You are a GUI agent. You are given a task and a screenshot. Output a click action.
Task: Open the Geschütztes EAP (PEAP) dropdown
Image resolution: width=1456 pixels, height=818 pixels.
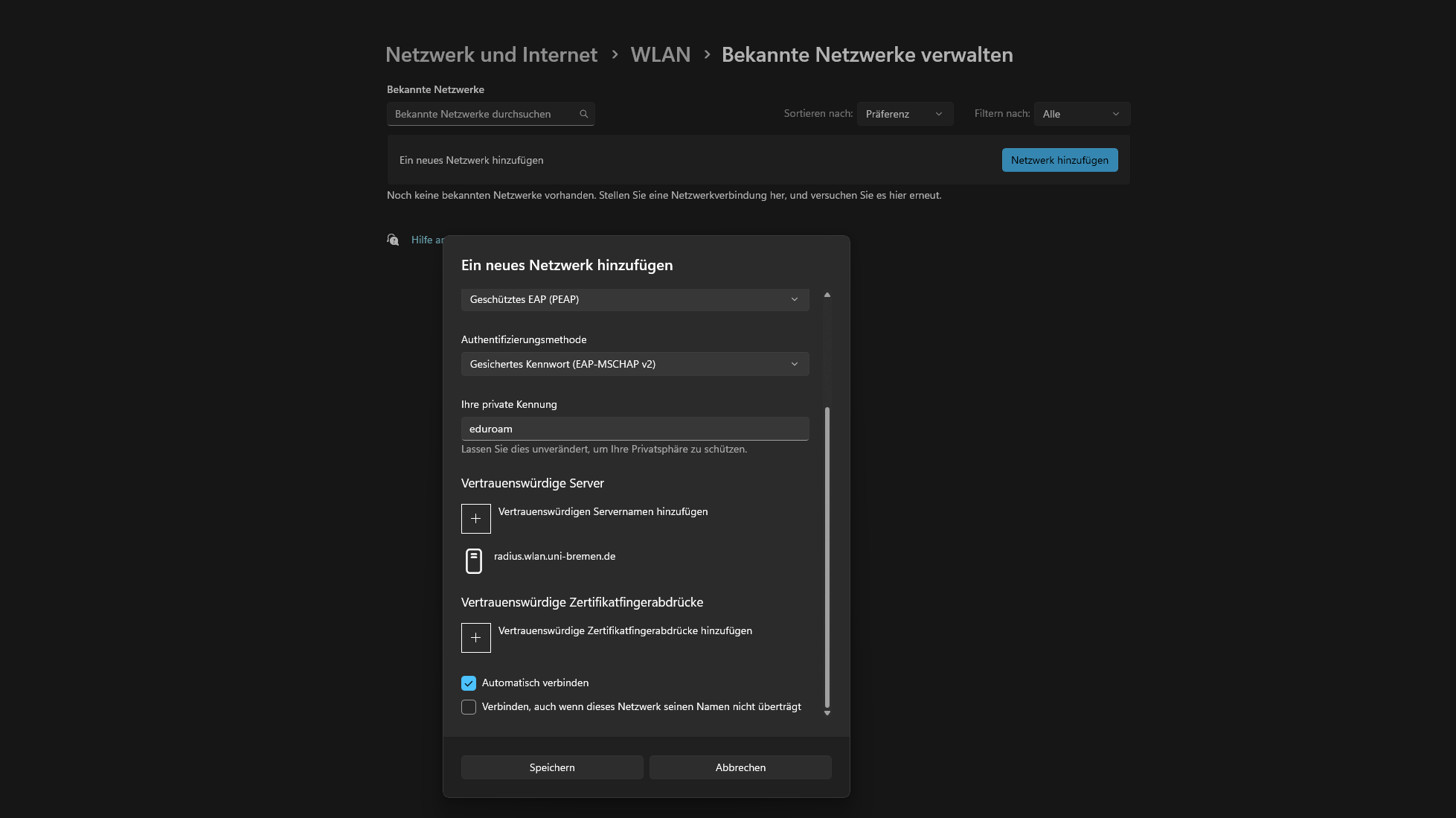pos(635,299)
